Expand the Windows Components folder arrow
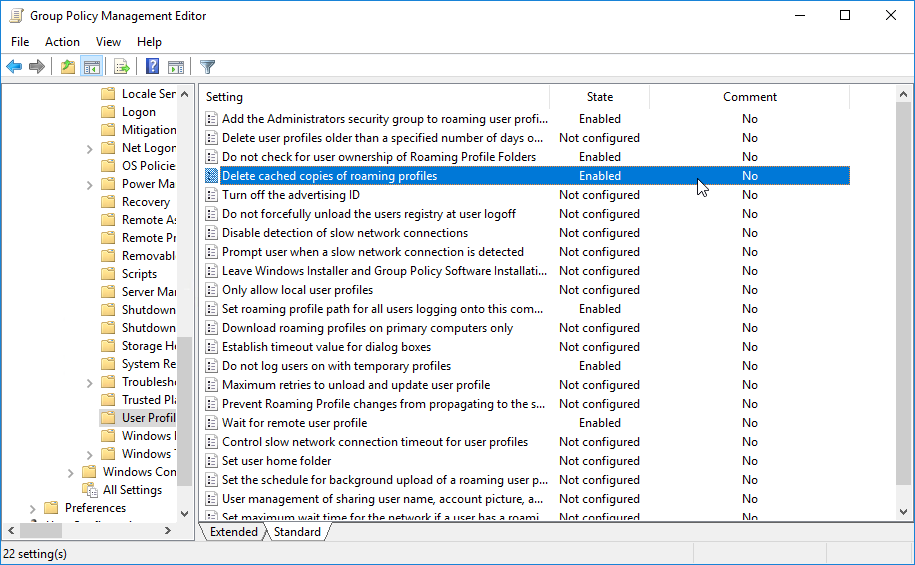 point(70,472)
